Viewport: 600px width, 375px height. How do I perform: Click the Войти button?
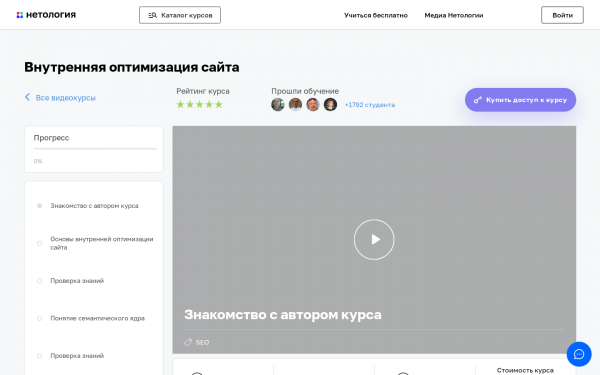click(562, 15)
